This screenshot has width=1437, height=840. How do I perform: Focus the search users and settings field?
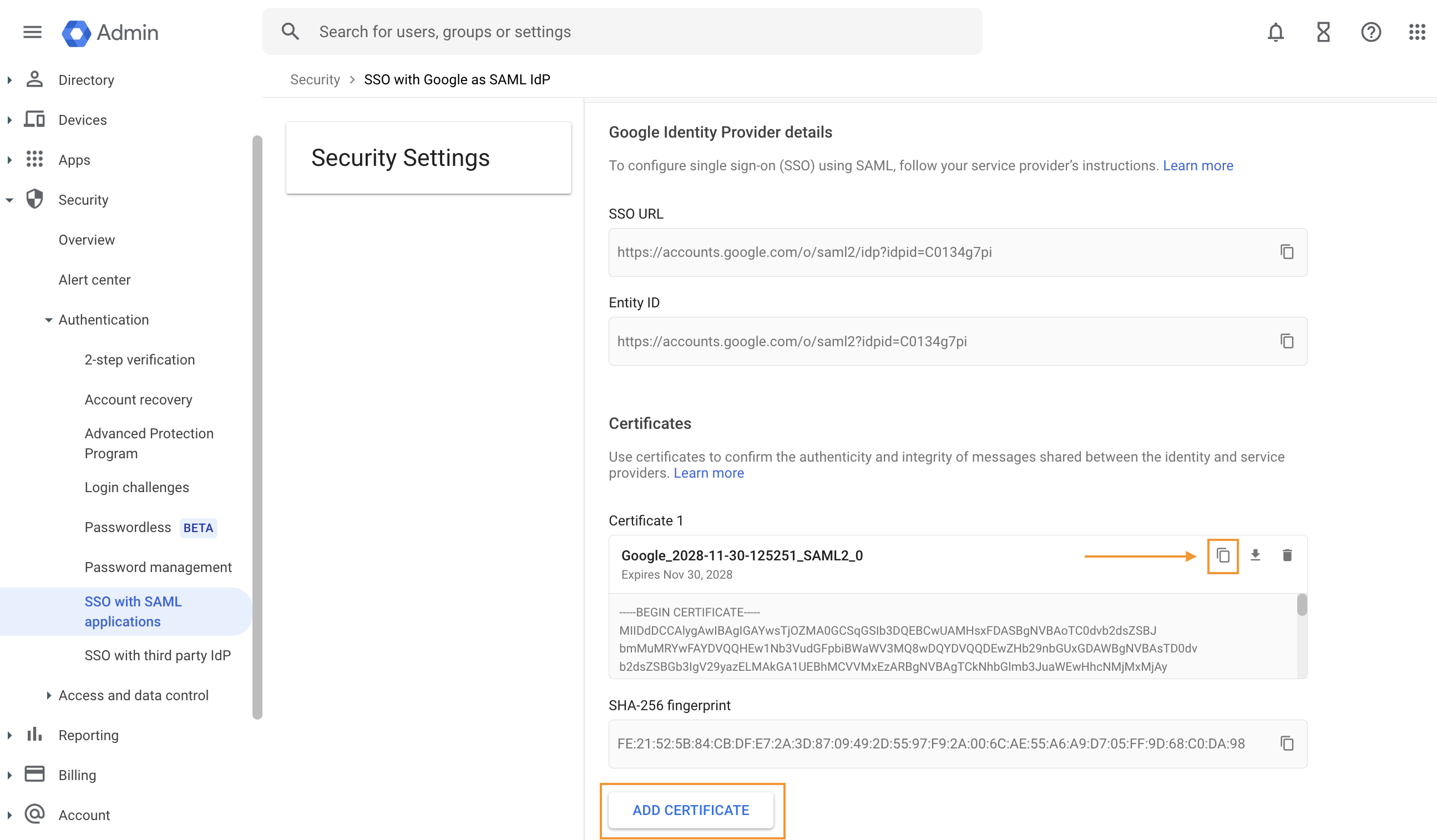[x=621, y=32]
